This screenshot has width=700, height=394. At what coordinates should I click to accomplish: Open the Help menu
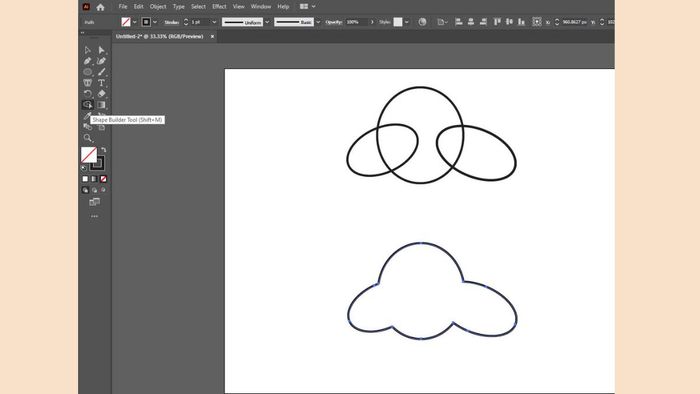click(x=283, y=7)
